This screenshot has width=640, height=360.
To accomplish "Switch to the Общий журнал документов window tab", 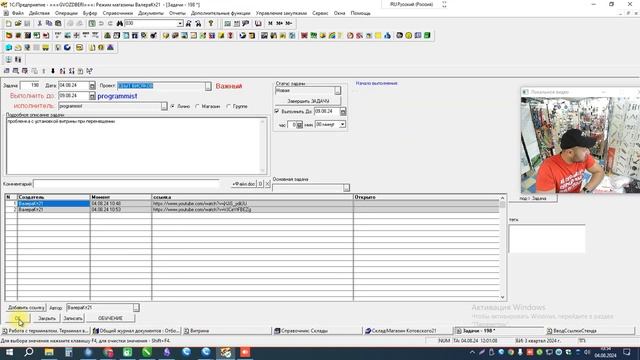I will [x=136, y=331].
